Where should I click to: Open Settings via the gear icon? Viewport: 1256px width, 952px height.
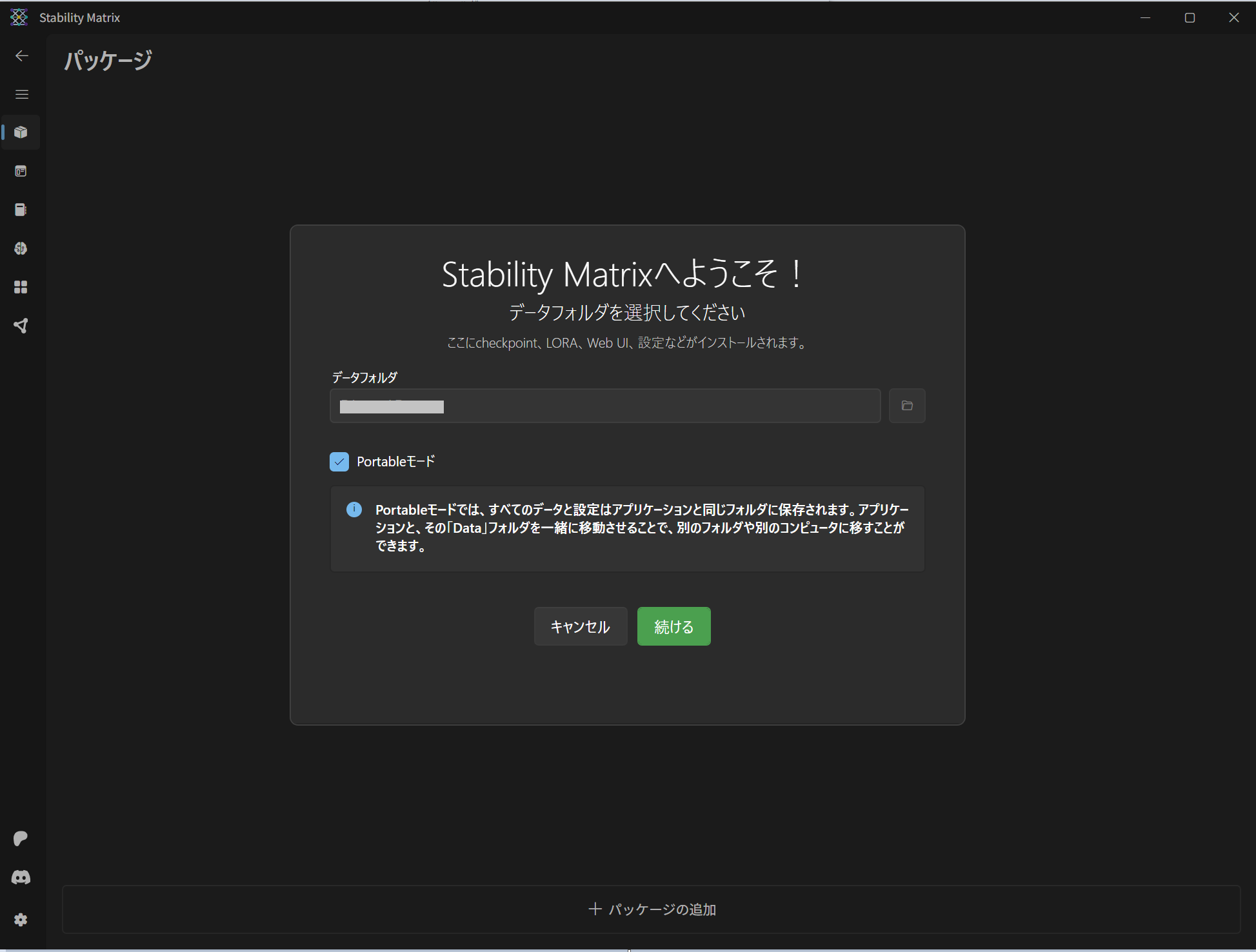[x=20, y=919]
